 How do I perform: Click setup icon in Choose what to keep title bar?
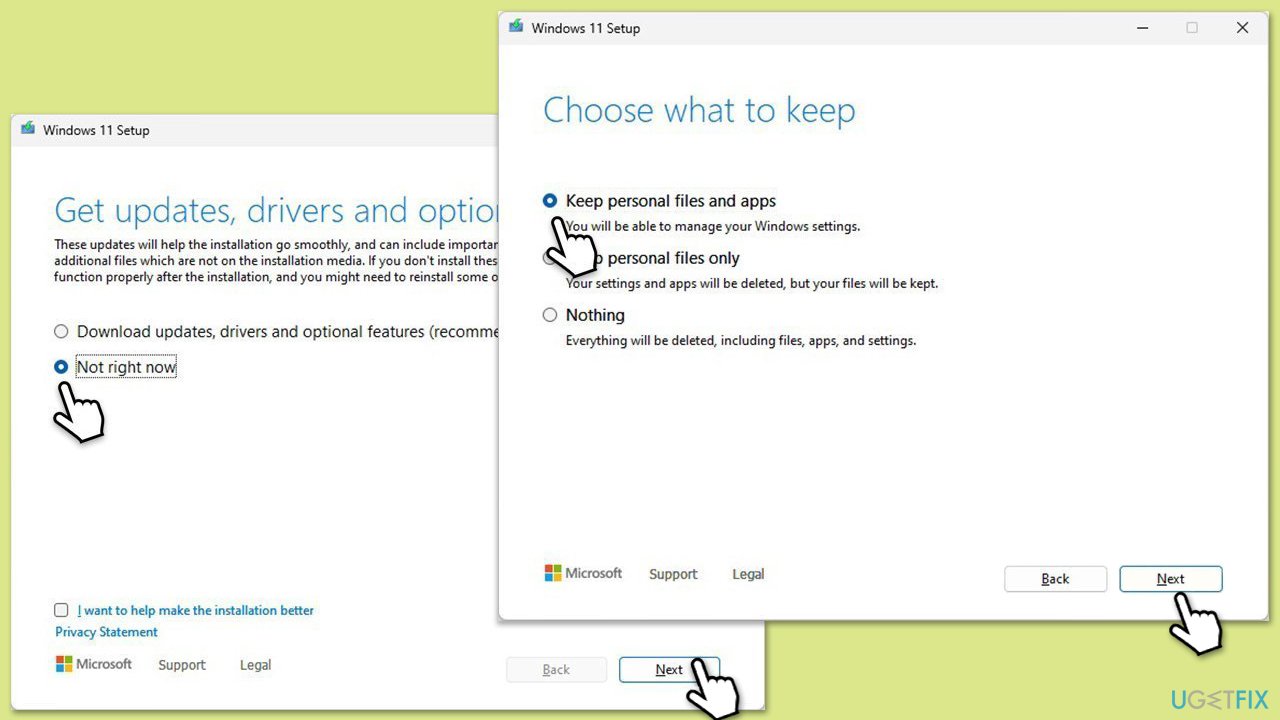(516, 27)
